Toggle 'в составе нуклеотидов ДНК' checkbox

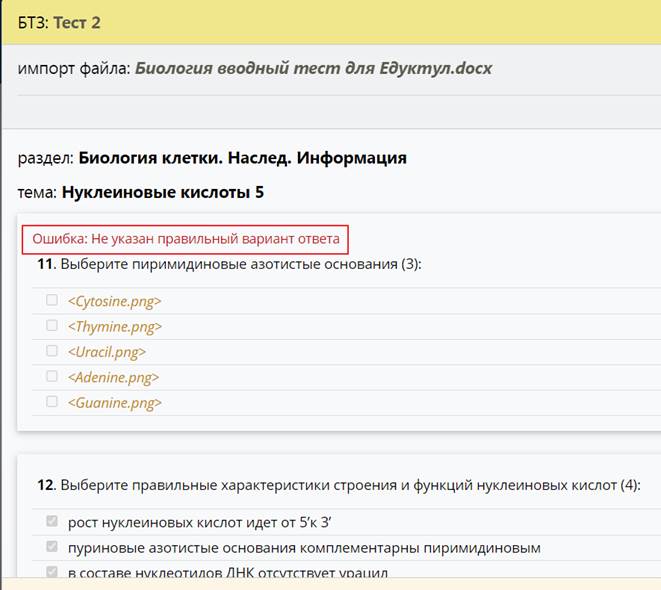click(52, 572)
